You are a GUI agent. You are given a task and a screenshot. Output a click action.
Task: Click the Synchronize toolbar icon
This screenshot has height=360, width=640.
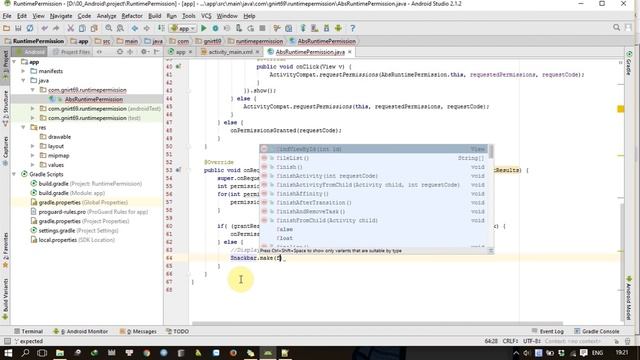click(x=30, y=28)
